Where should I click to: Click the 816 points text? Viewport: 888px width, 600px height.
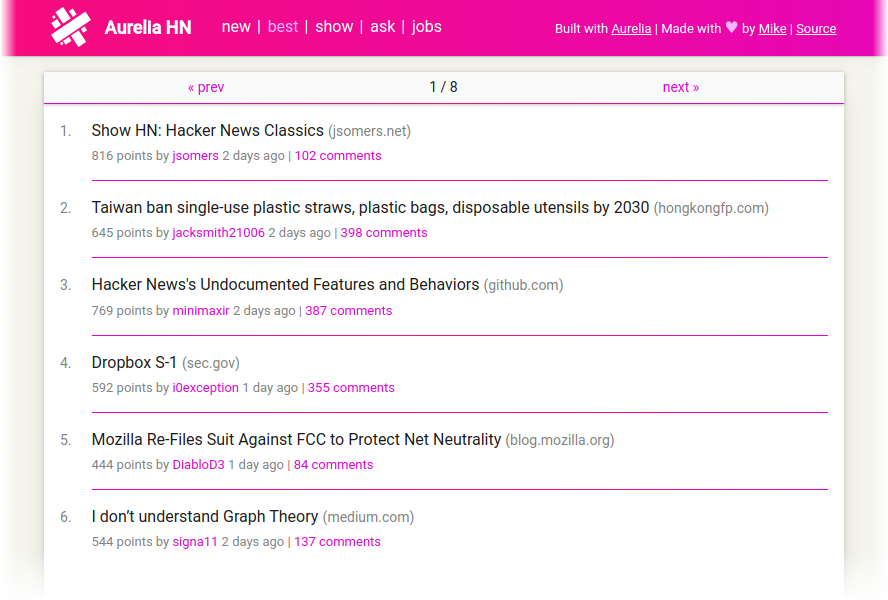122,156
